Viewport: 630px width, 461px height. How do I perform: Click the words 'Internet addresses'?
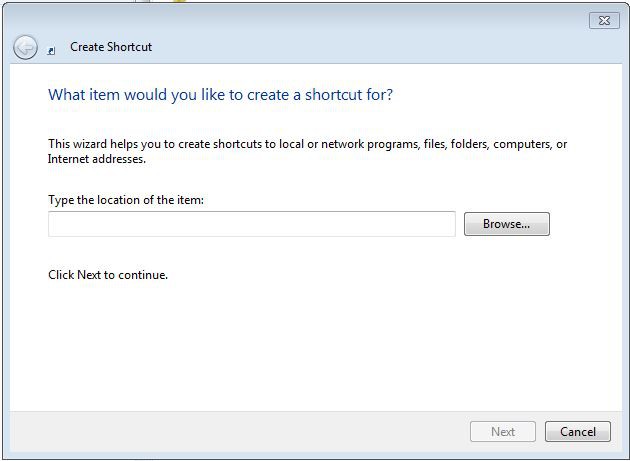97,159
